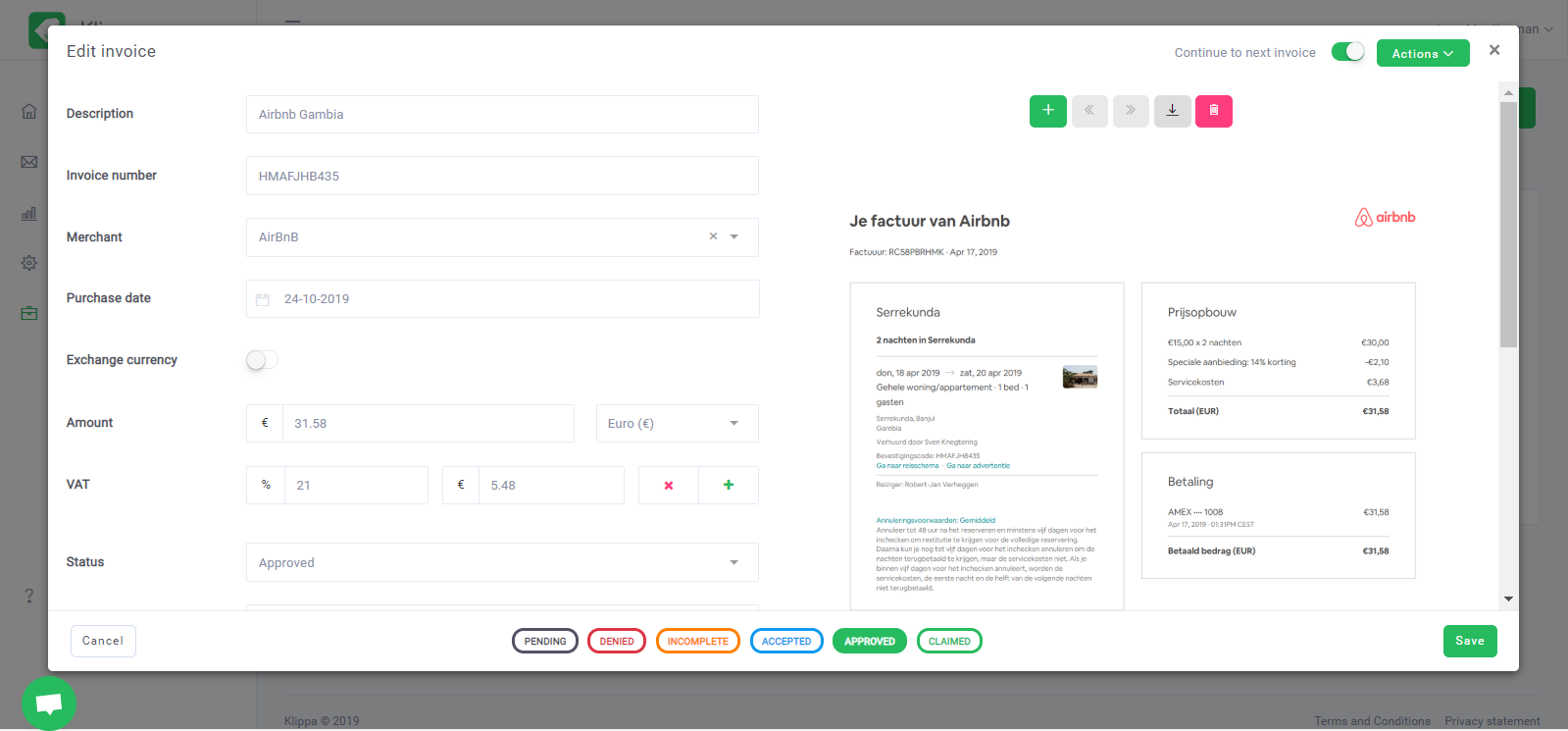
Task: Open the Euro currency dropdown
Action: coord(678,423)
